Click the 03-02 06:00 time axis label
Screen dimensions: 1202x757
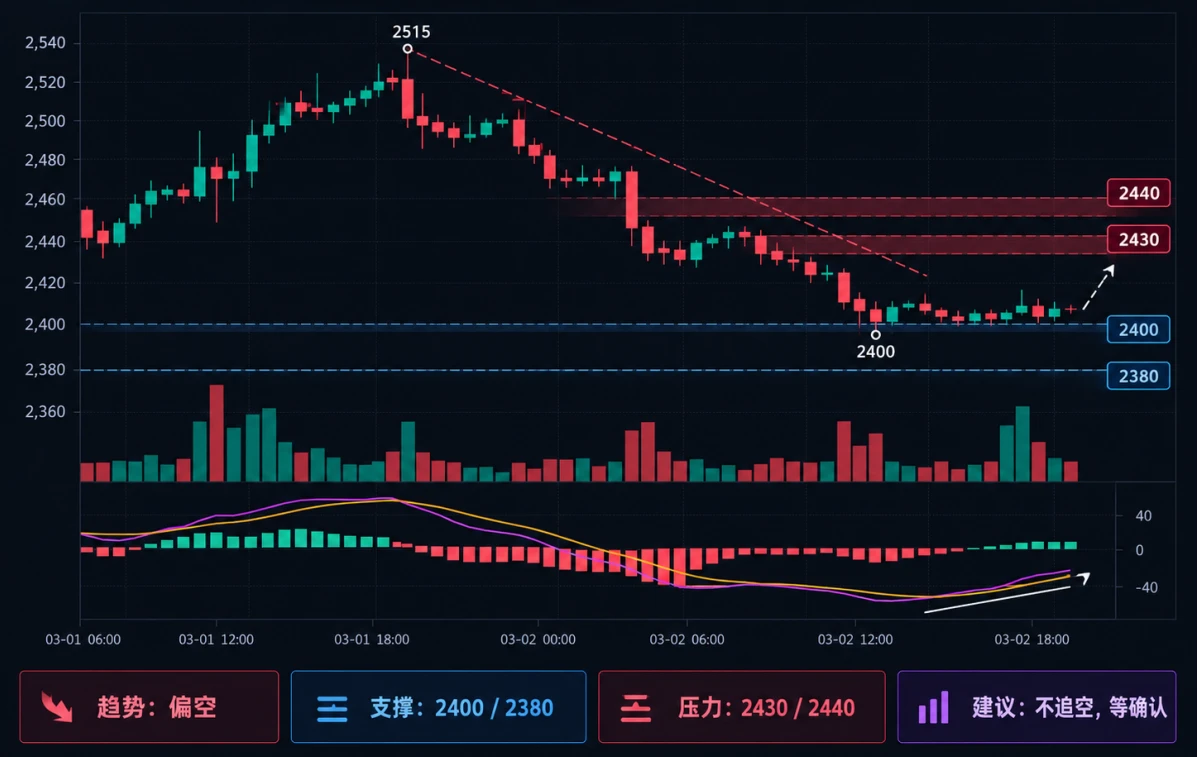click(x=687, y=638)
